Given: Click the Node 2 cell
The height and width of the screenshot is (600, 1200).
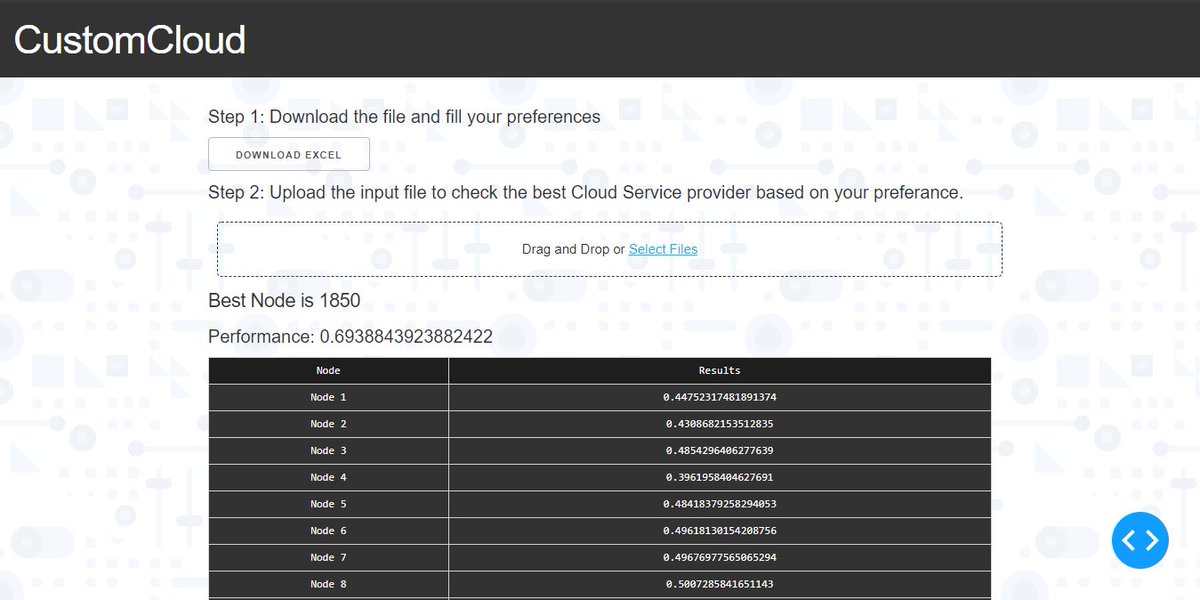Looking at the screenshot, I should pyautogui.click(x=328, y=424).
